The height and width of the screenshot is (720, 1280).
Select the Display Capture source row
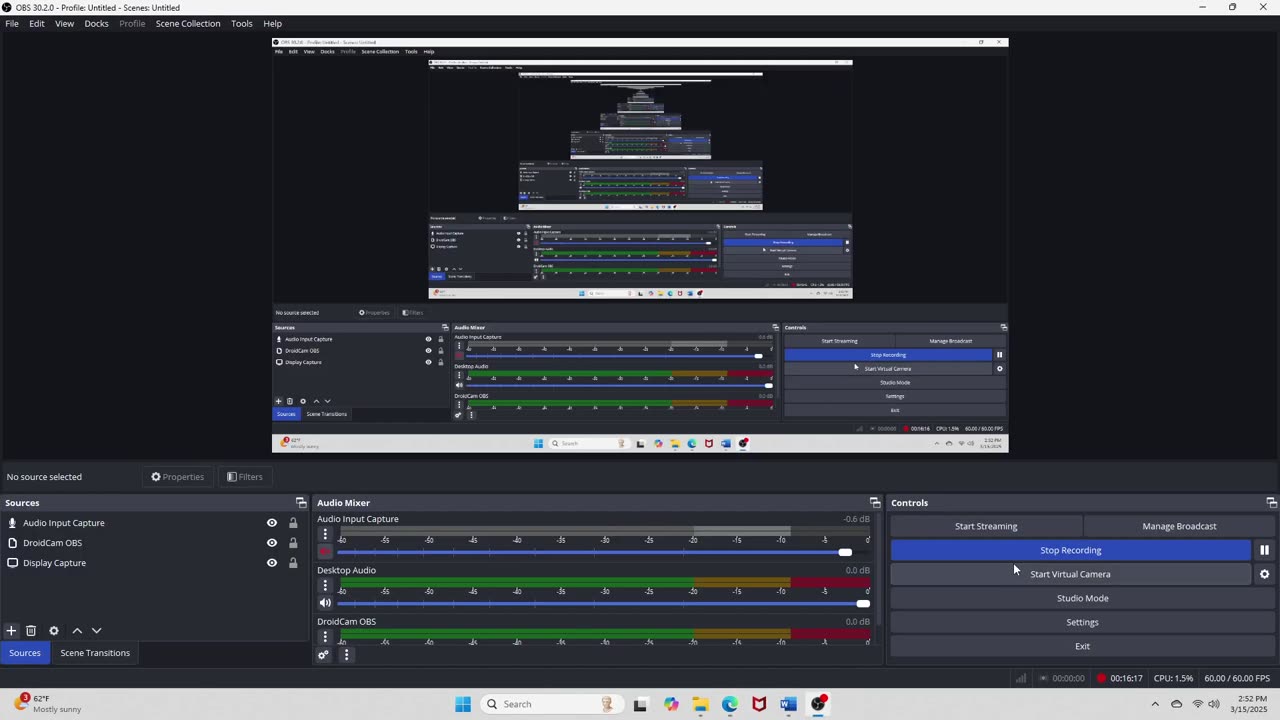(154, 563)
